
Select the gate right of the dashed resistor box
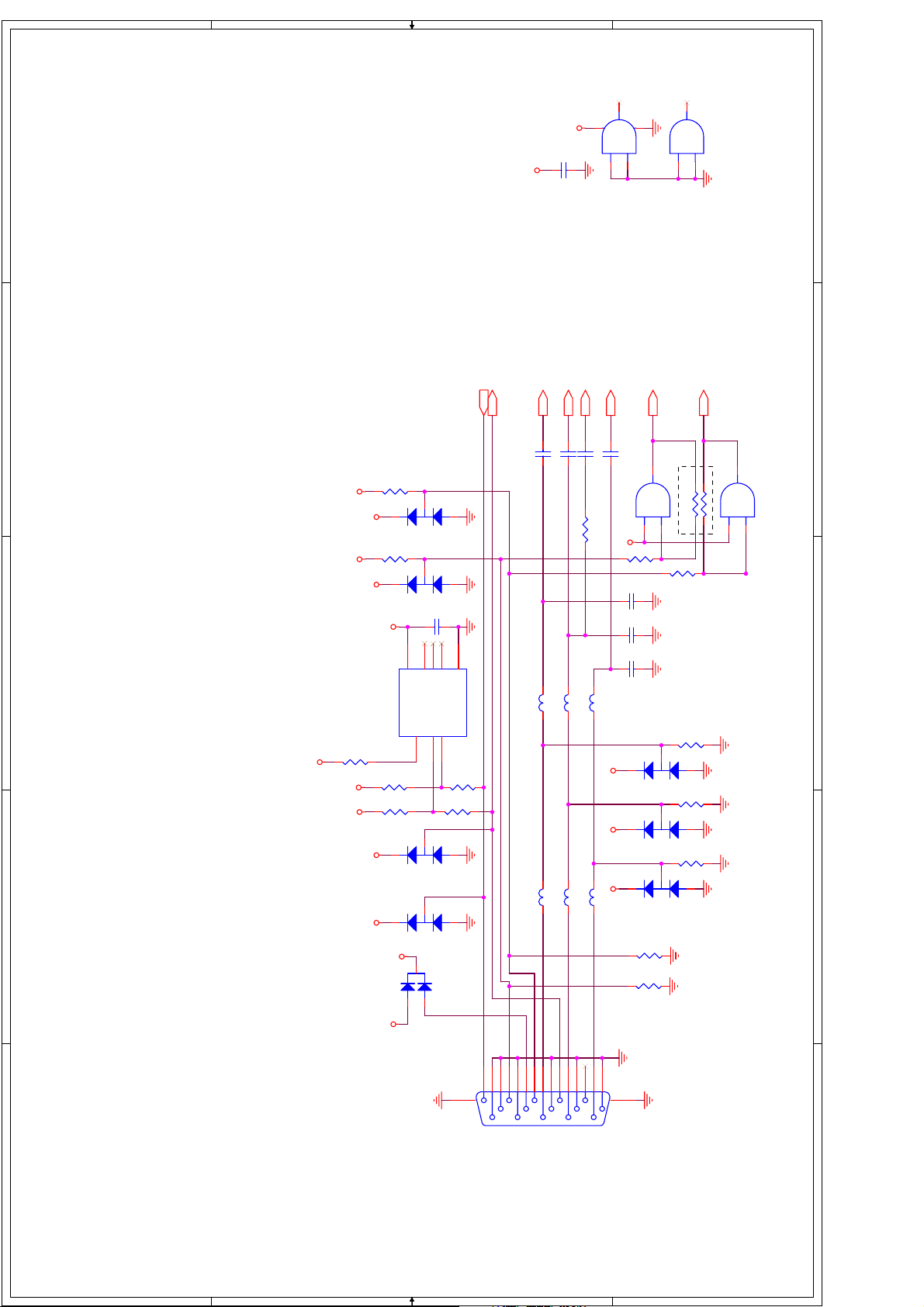[738, 500]
